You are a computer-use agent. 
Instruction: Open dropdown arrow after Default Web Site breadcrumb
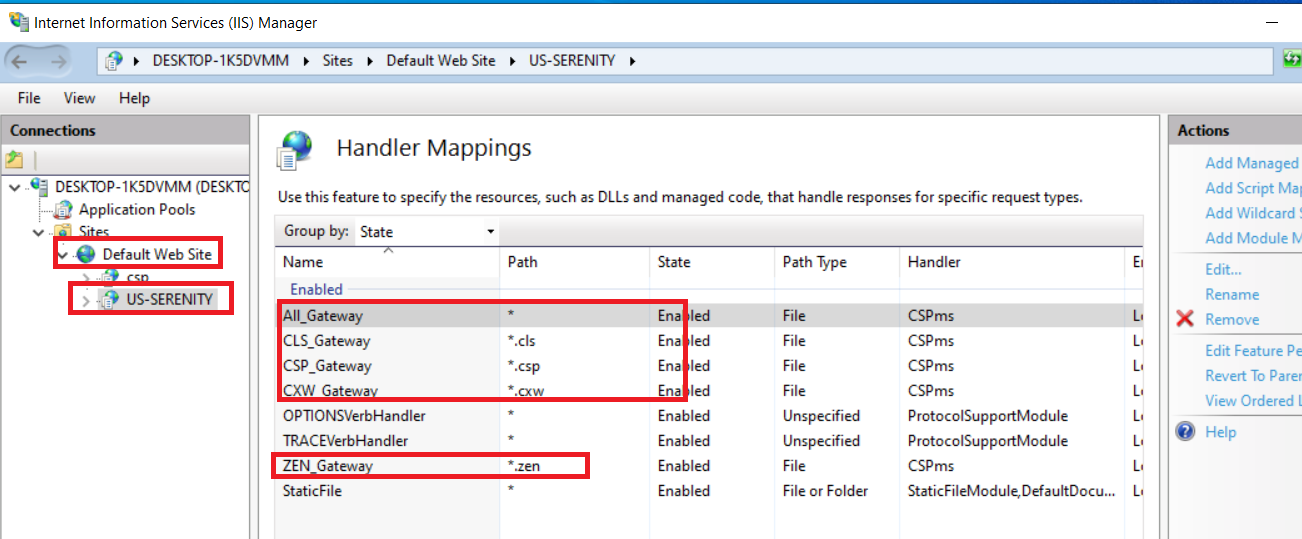click(x=512, y=61)
